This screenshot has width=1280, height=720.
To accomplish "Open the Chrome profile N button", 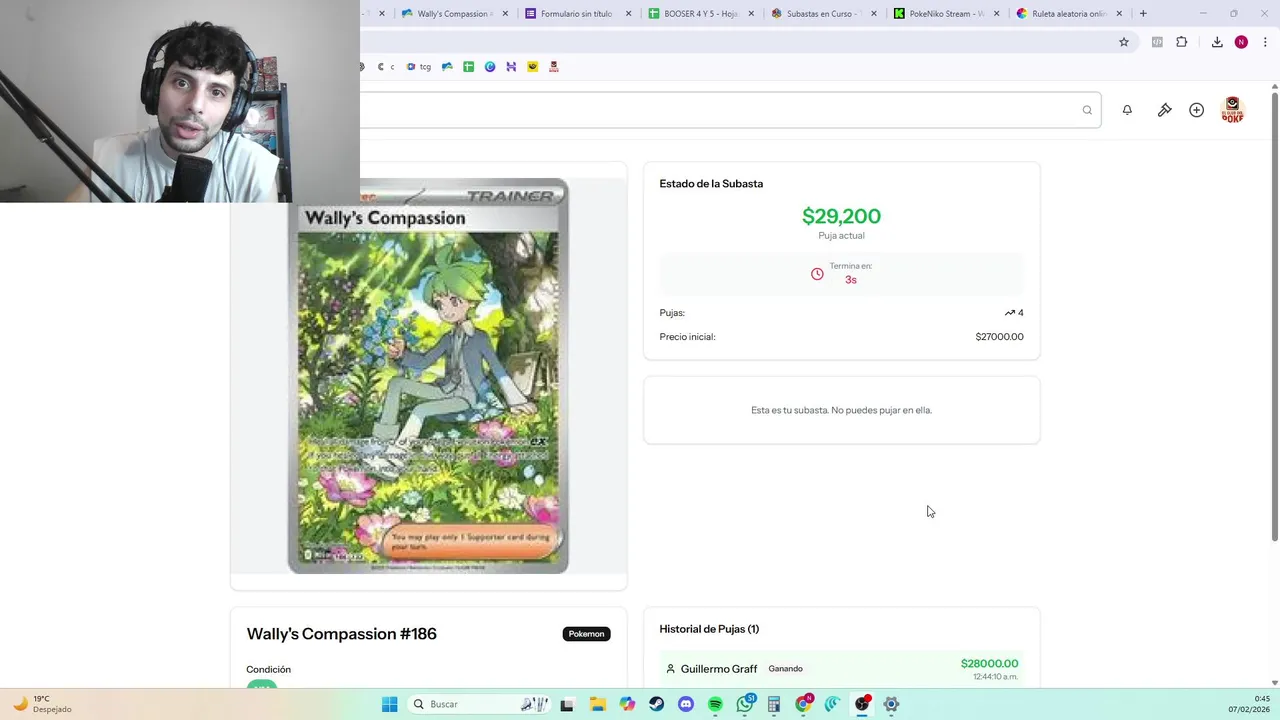I will tap(1241, 42).
